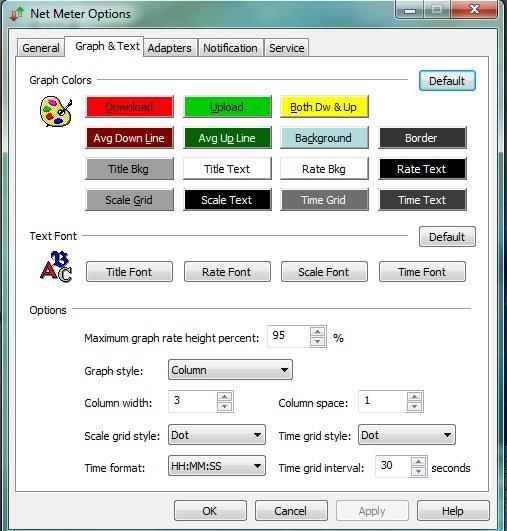Decrease the Column width value
This screenshot has width=507, height=531.
[225, 407]
